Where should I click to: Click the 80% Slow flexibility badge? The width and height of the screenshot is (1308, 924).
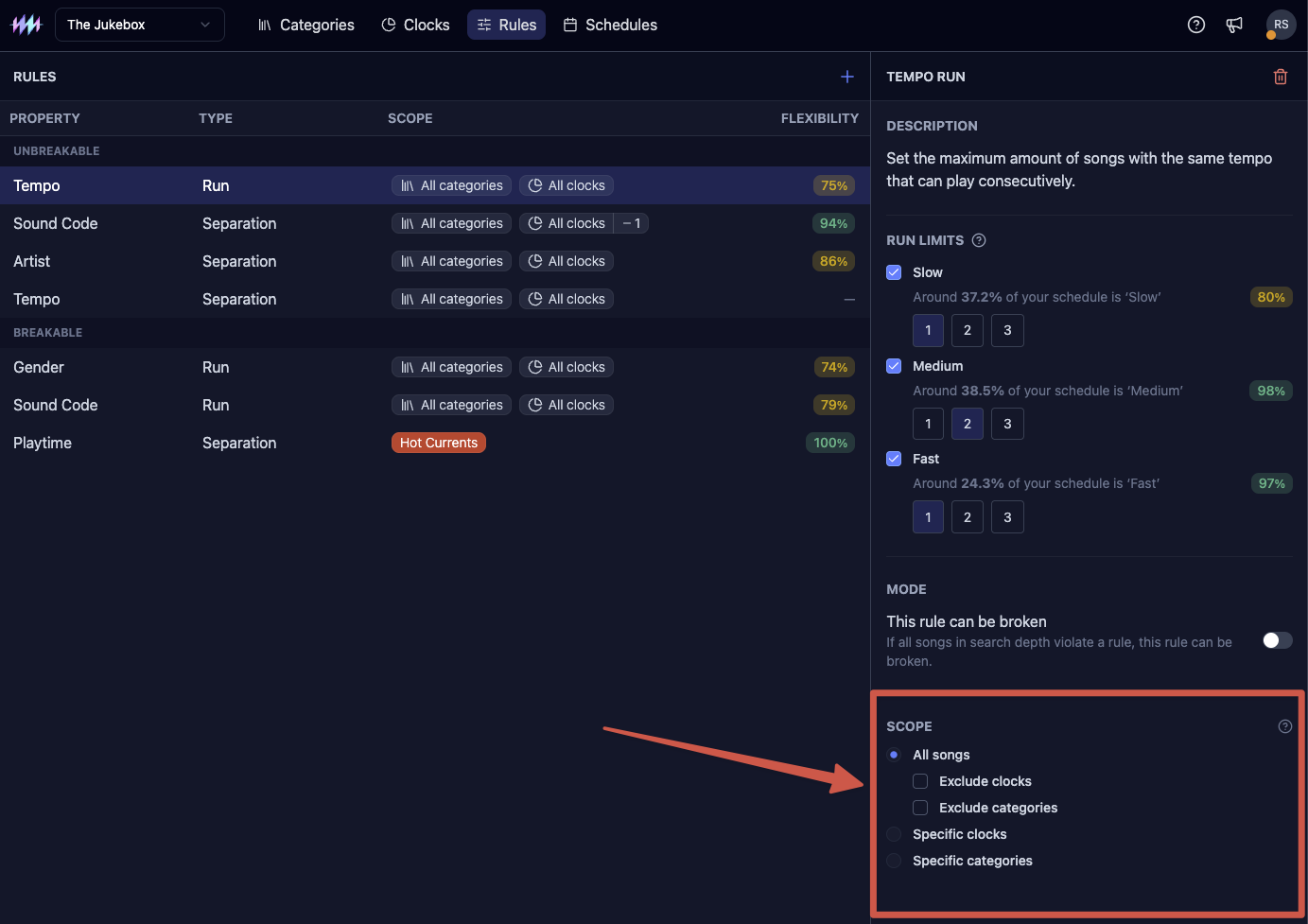pos(1271,297)
